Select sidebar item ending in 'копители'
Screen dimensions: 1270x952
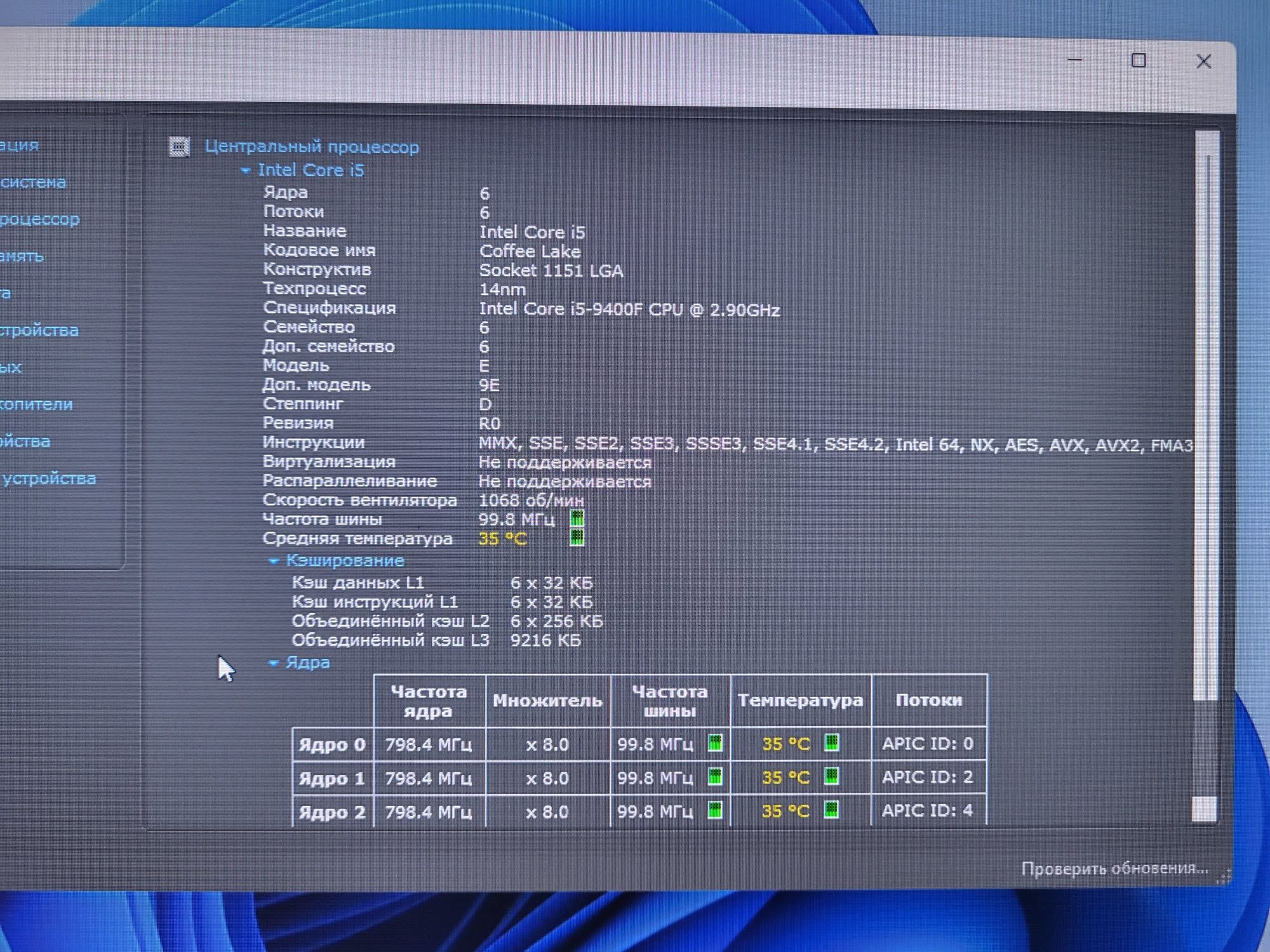pyautogui.click(x=36, y=404)
